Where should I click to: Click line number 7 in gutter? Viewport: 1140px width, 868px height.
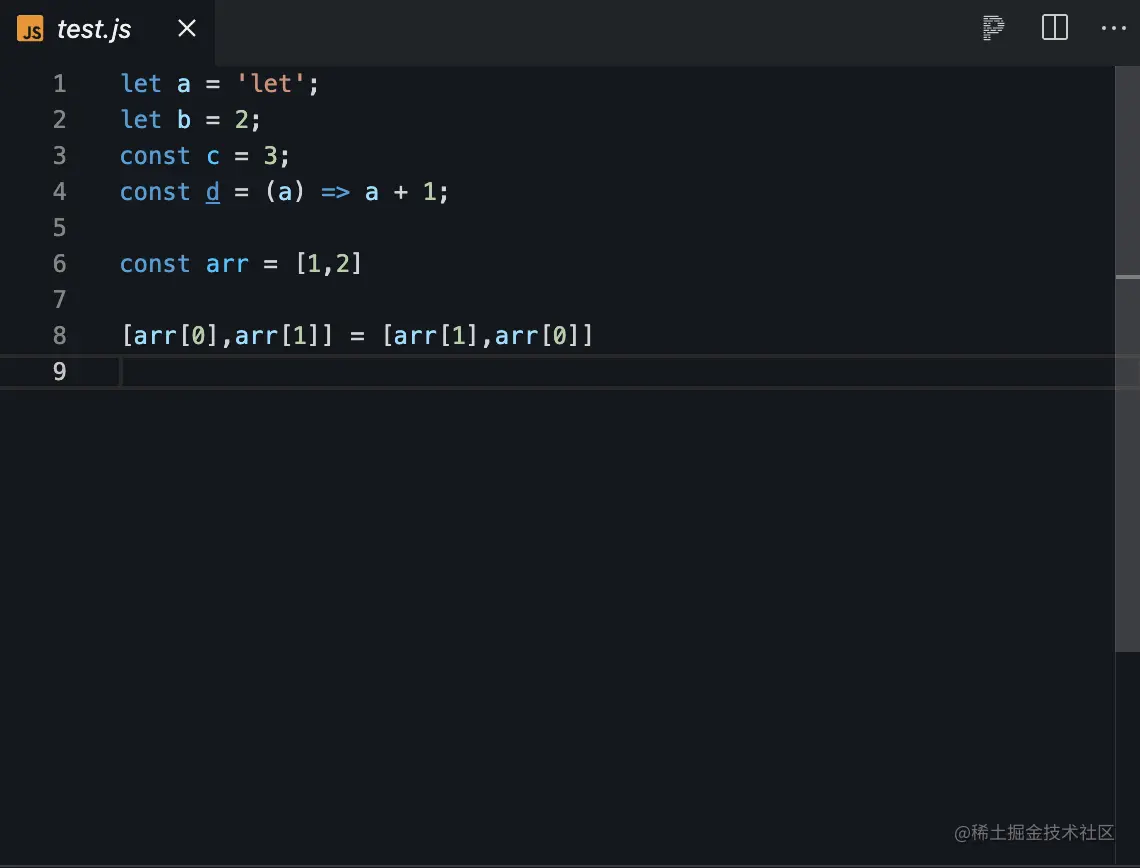click(x=60, y=300)
